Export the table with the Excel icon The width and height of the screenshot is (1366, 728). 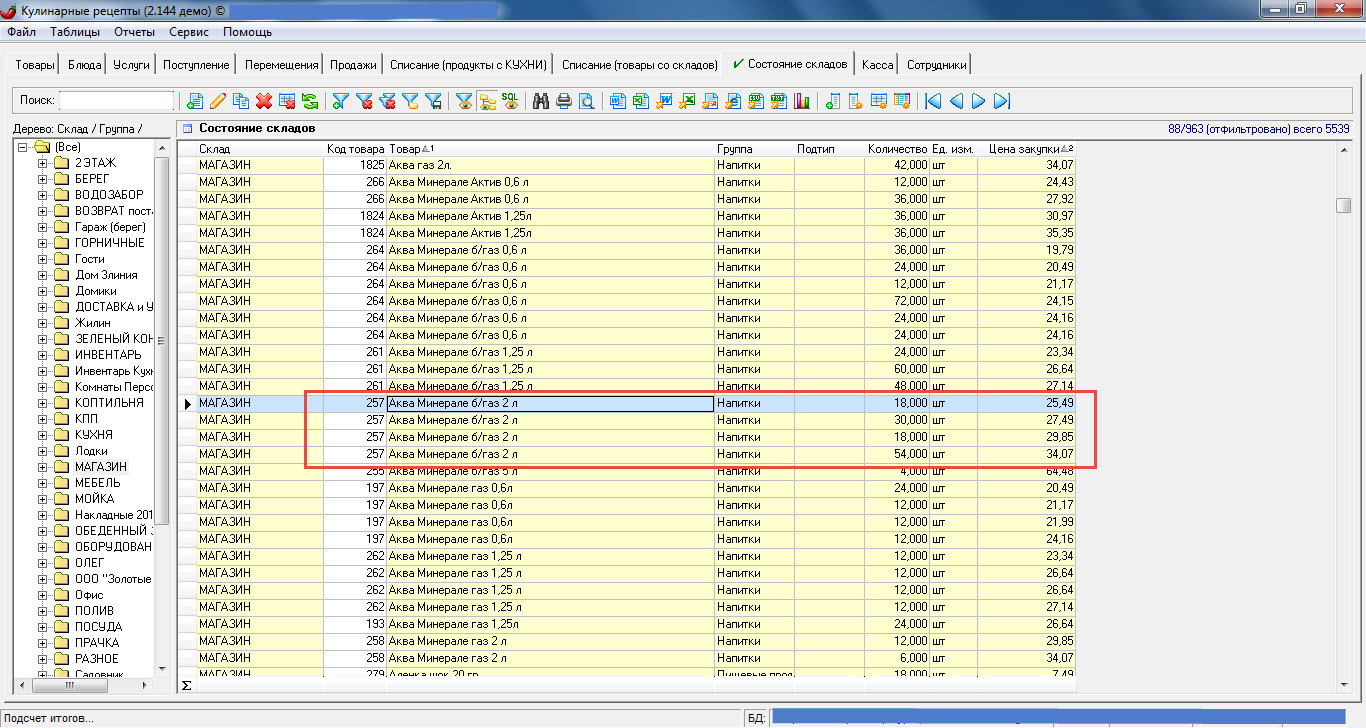640,101
